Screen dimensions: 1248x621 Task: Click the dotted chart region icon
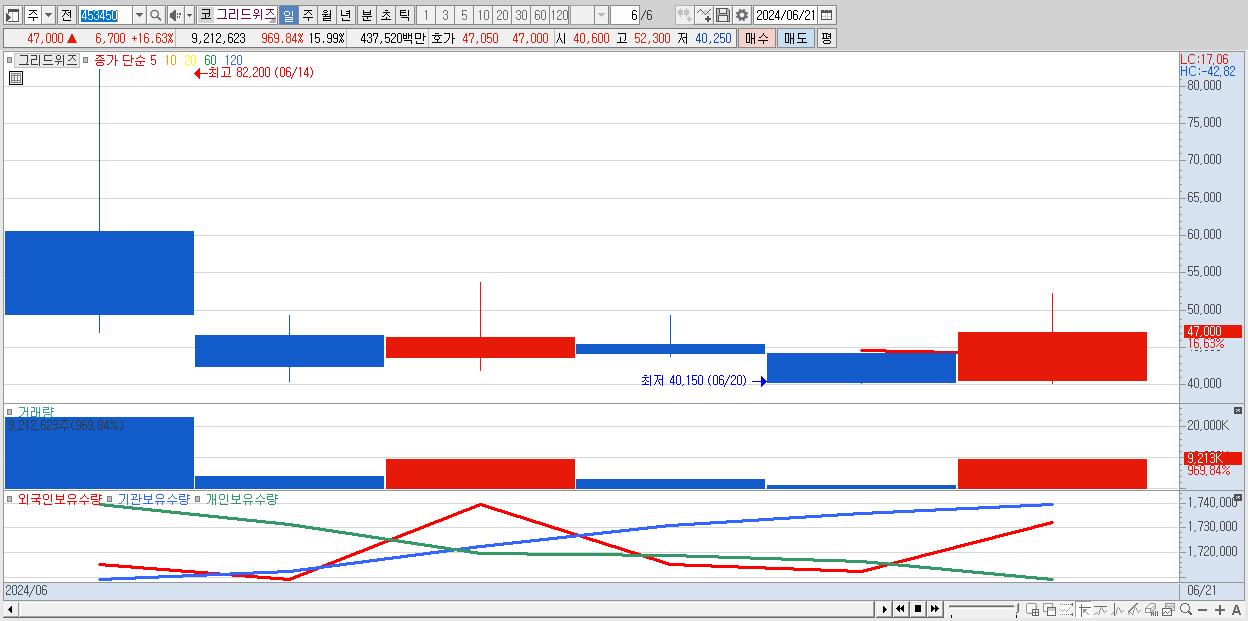(x=1066, y=609)
